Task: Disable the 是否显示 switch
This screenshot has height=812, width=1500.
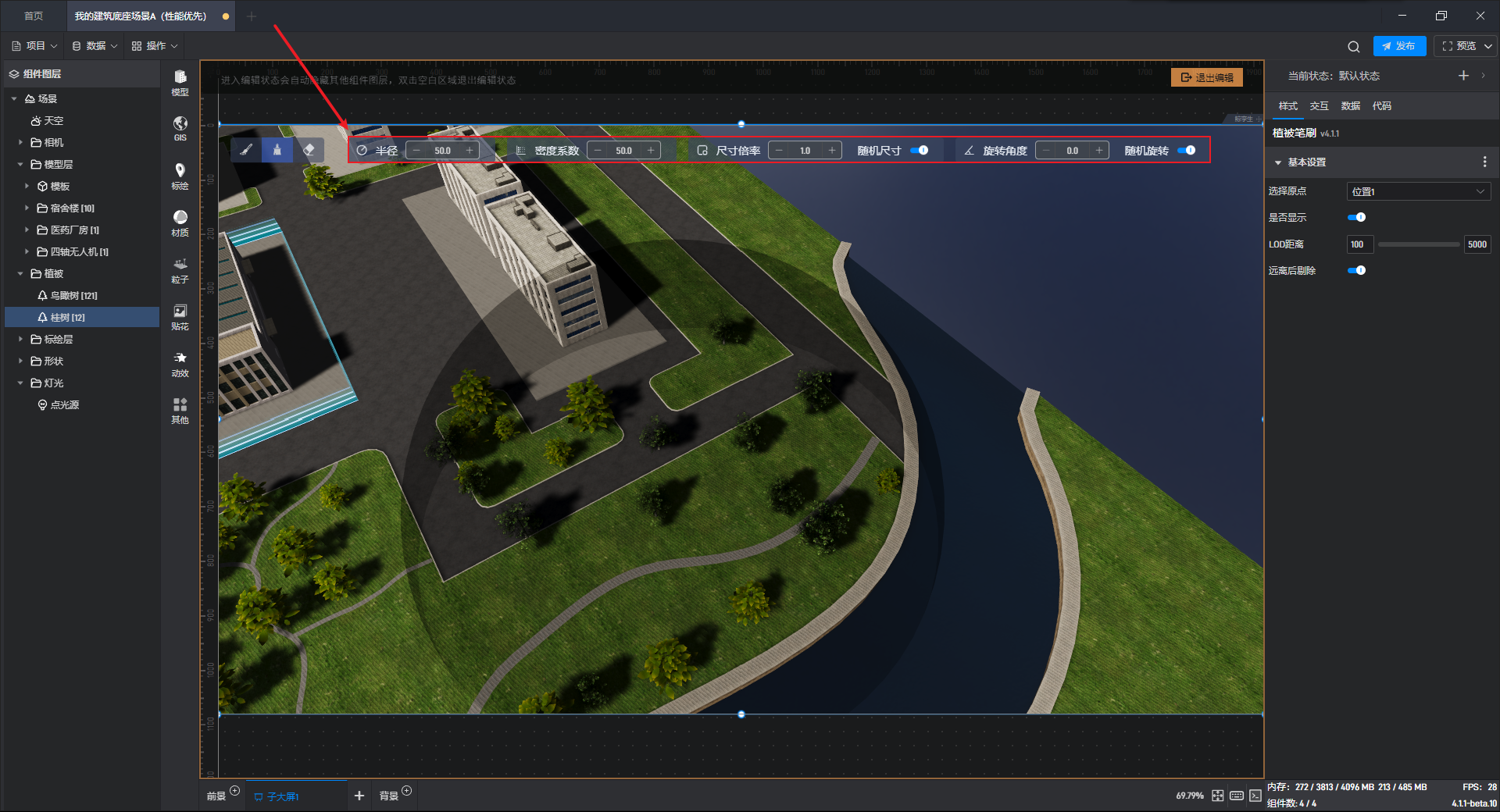Action: [x=1357, y=218]
